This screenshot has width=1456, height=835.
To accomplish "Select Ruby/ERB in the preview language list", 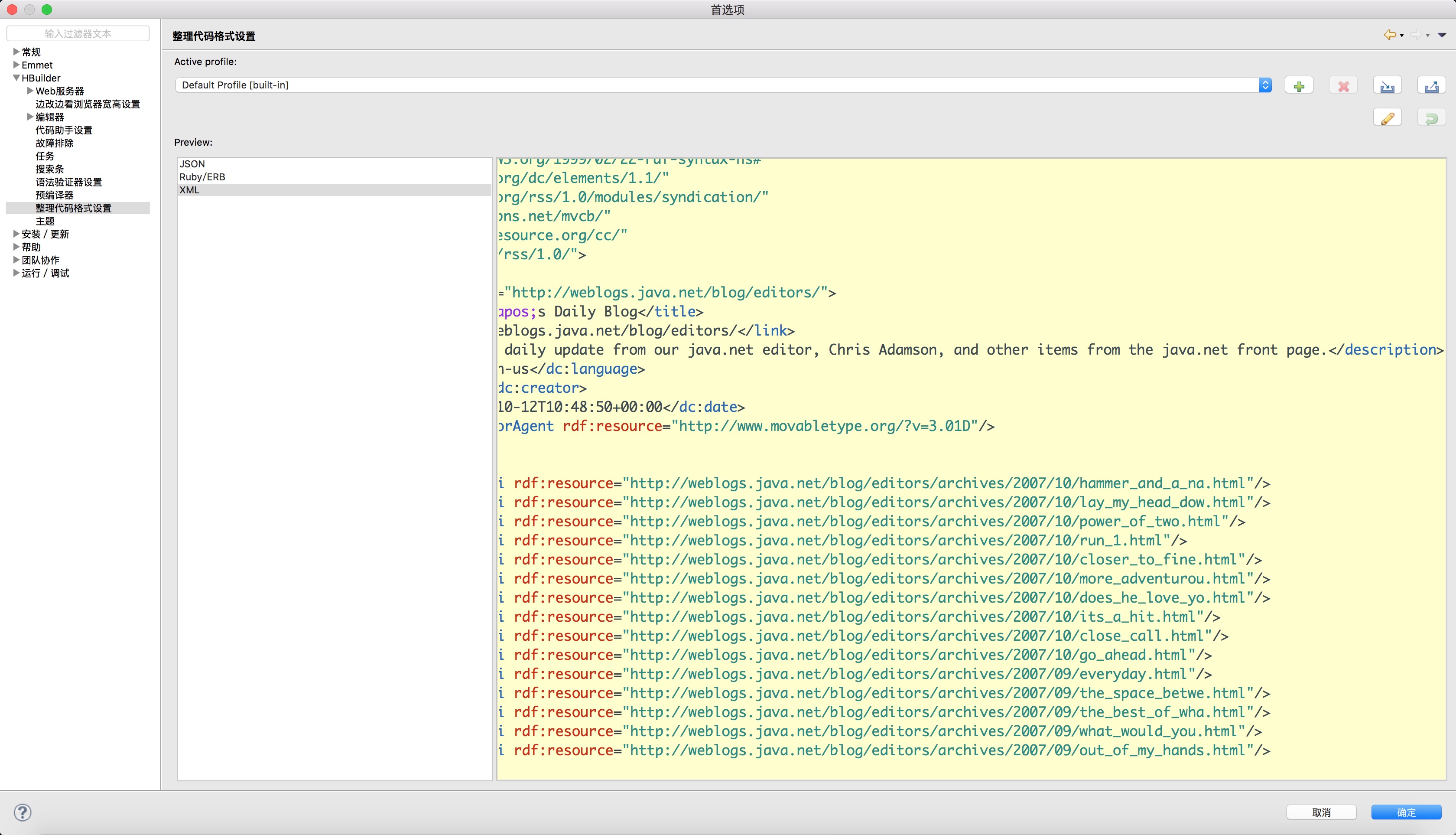I will pyautogui.click(x=334, y=176).
